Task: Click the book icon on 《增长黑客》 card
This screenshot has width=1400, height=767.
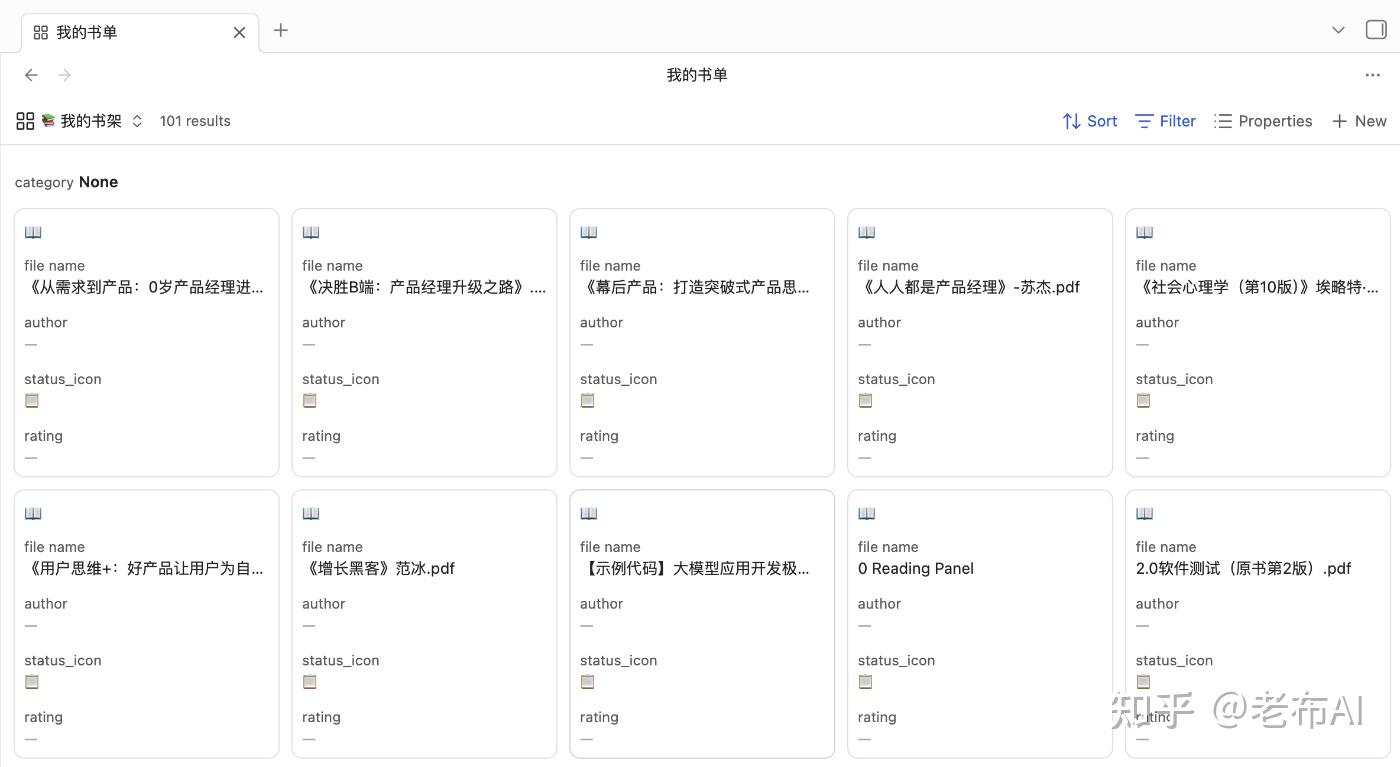Action: (x=311, y=513)
